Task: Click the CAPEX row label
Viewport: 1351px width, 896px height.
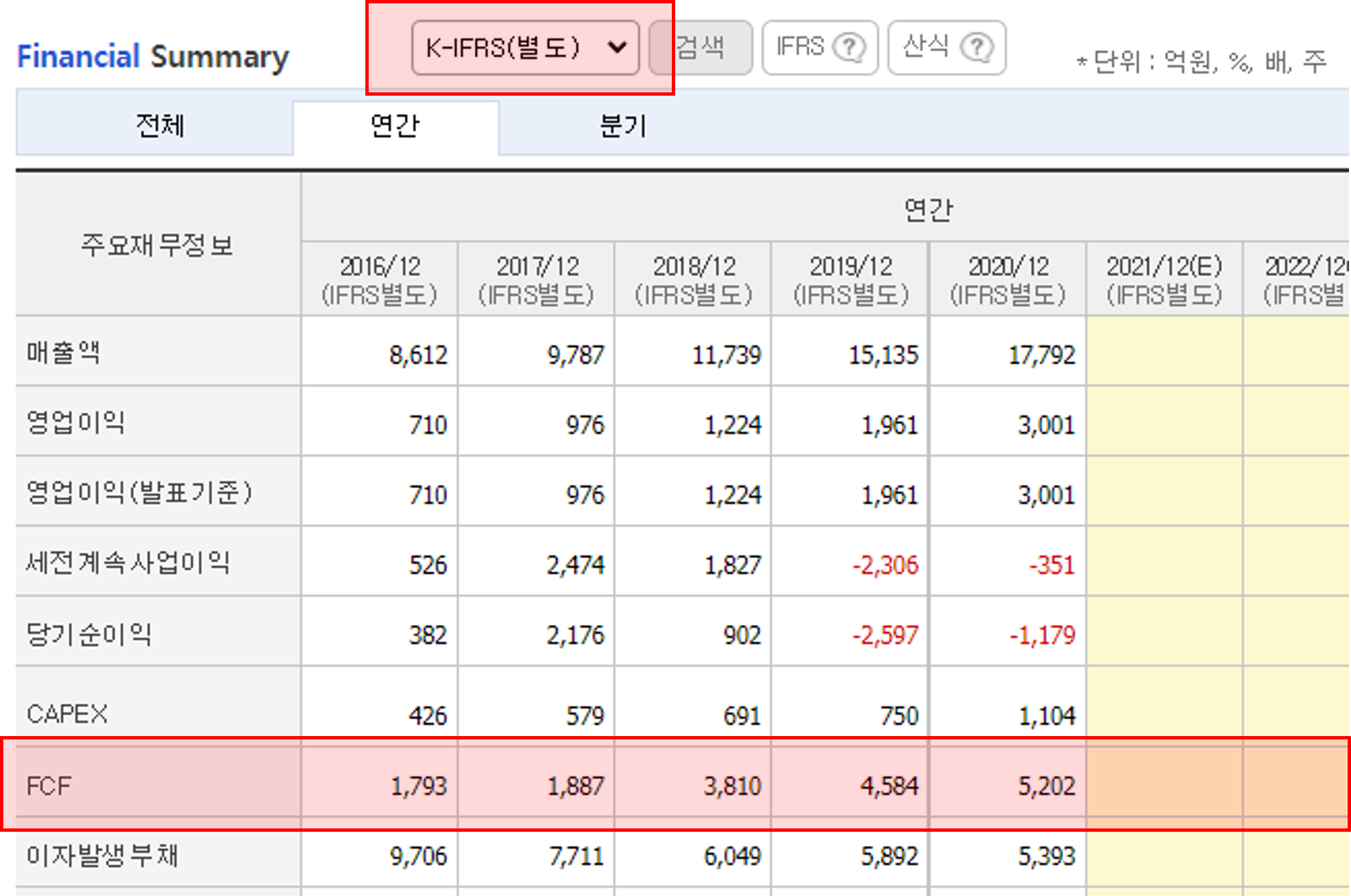Action: coord(67,714)
